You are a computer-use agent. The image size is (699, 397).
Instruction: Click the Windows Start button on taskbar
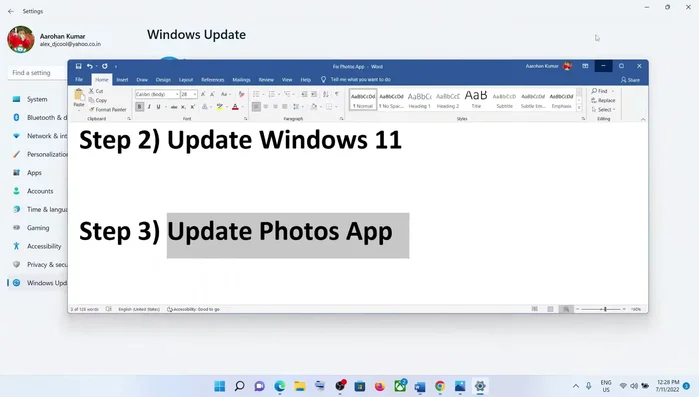pyautogui.click(x=220, y=386)
